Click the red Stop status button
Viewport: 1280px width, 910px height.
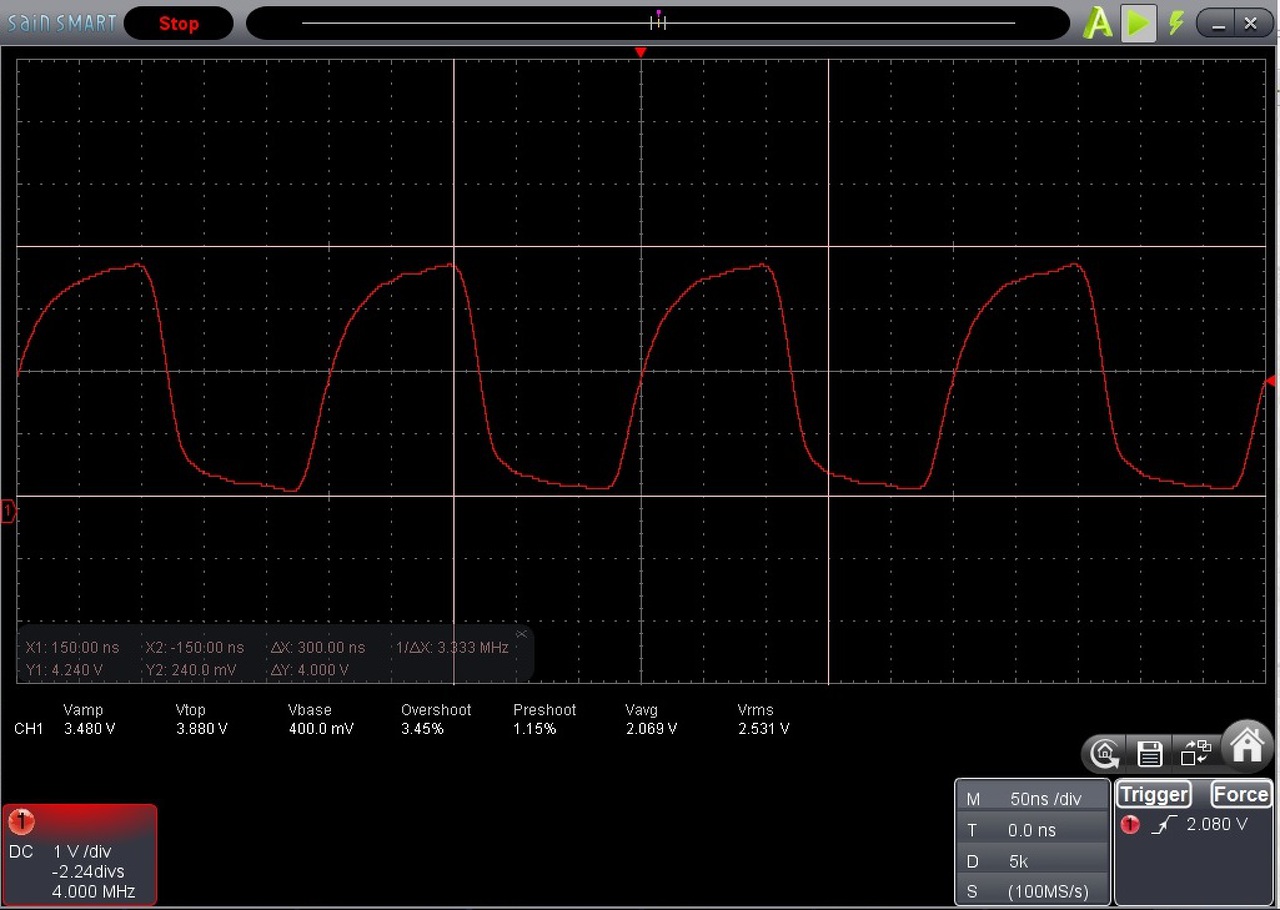(x=179, y=23)
